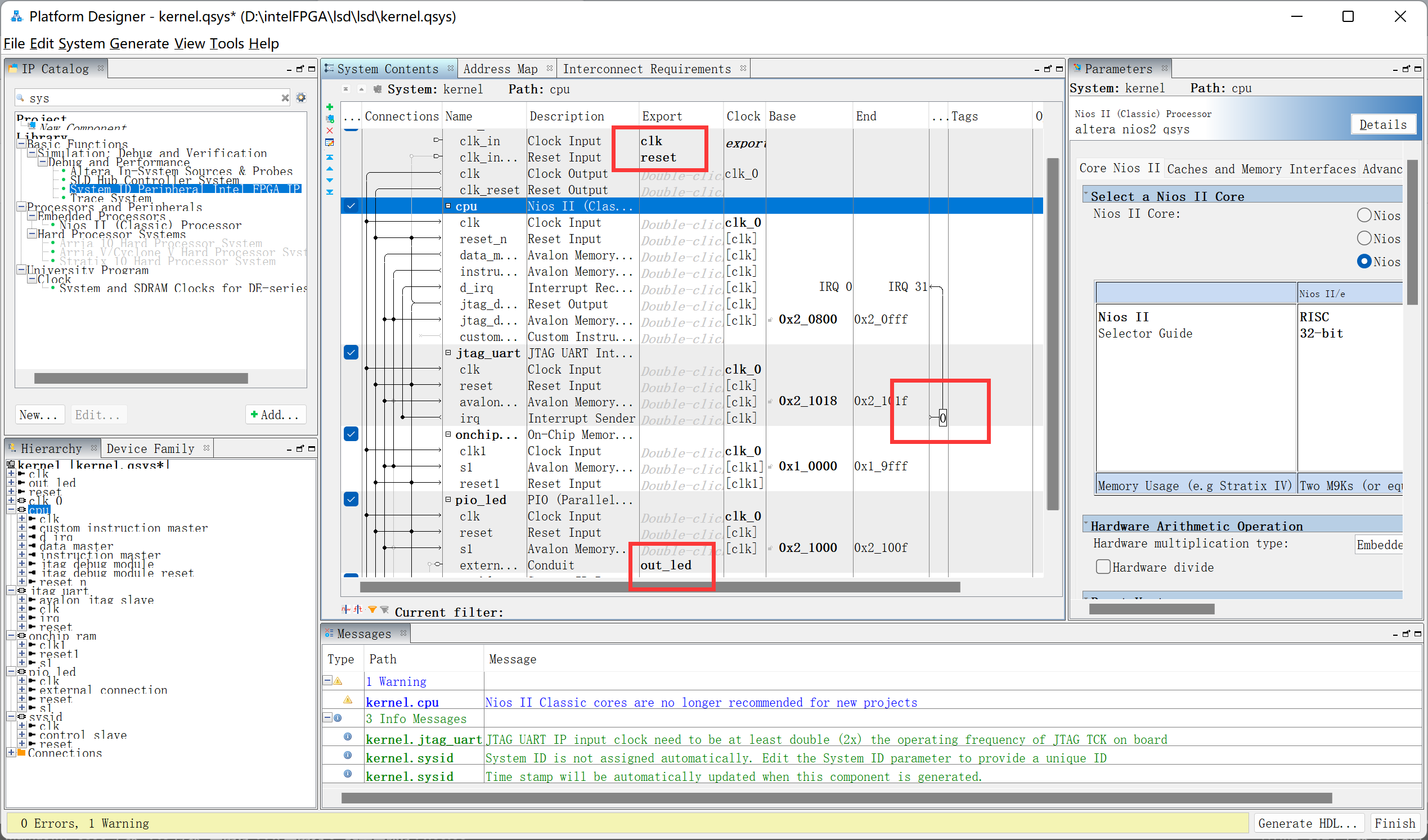Image resolution: width=1428 pixels, height=840 pixels.
Task: Click the Messages panel horizontal scrollbar
Action: (837, 798)
